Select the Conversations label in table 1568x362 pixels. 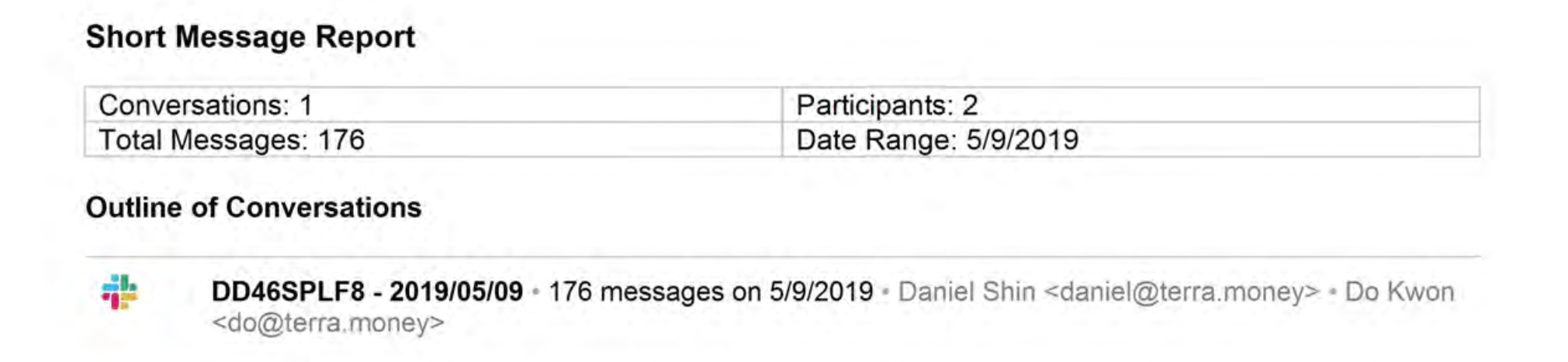[193, 105]
